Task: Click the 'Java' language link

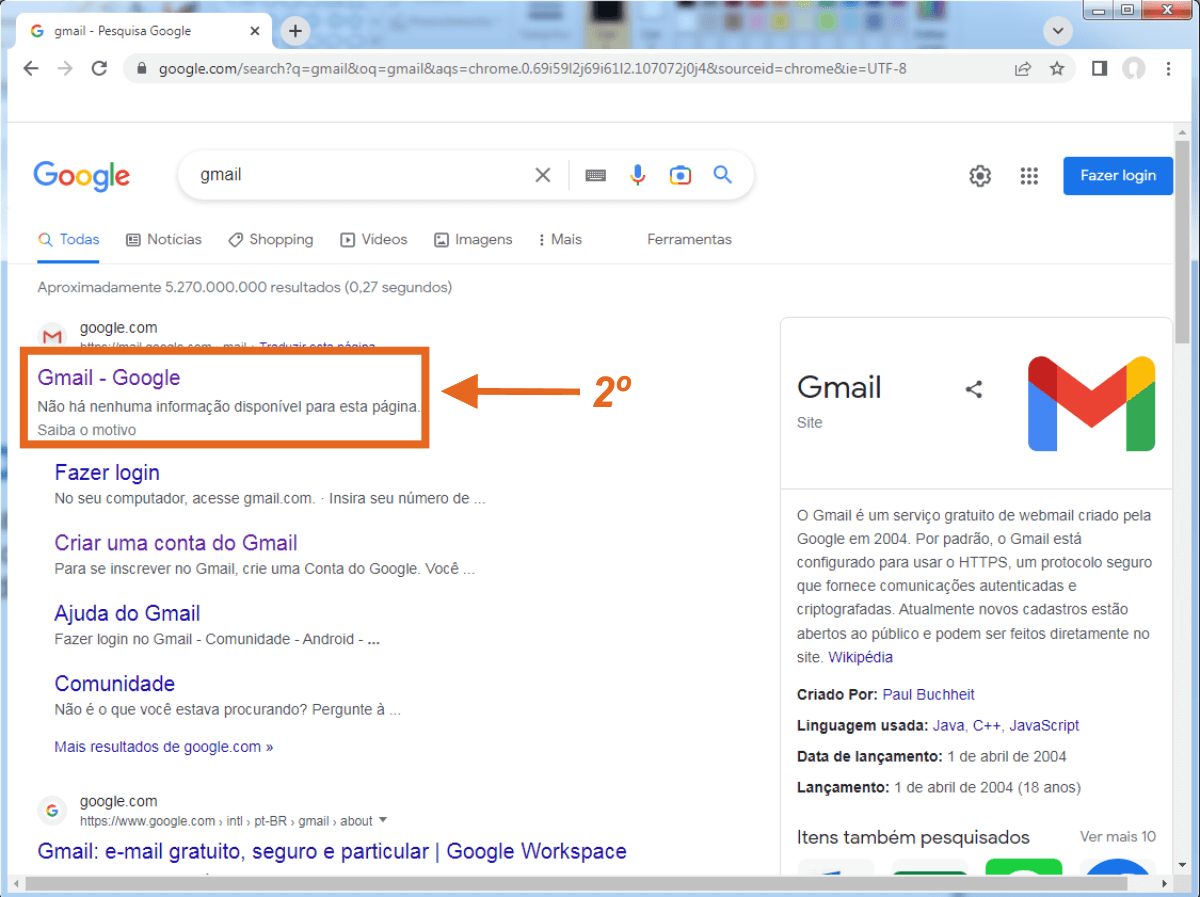Action: point(948,726)
